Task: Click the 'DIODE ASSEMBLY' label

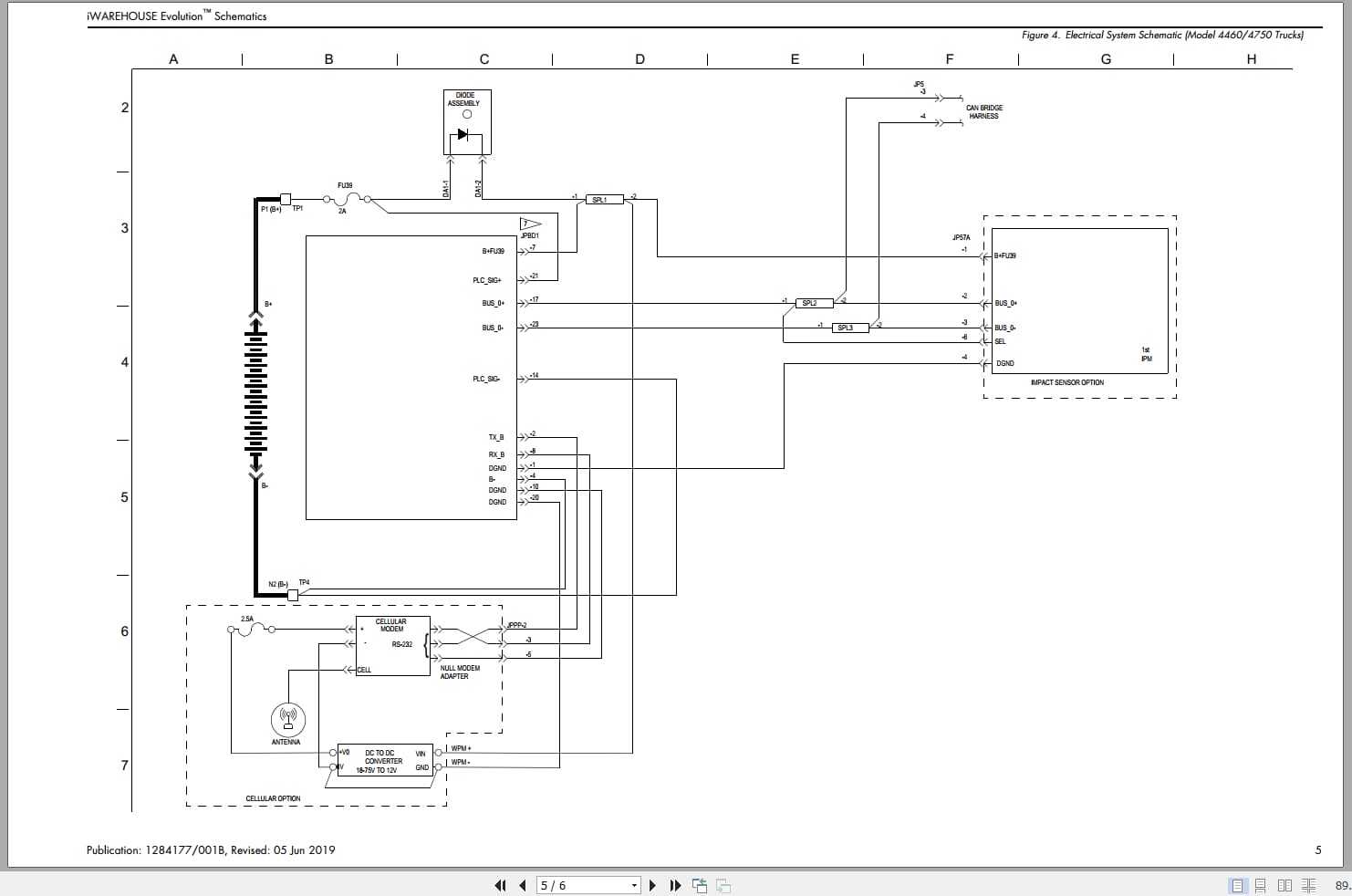Action: pos(463,99)
